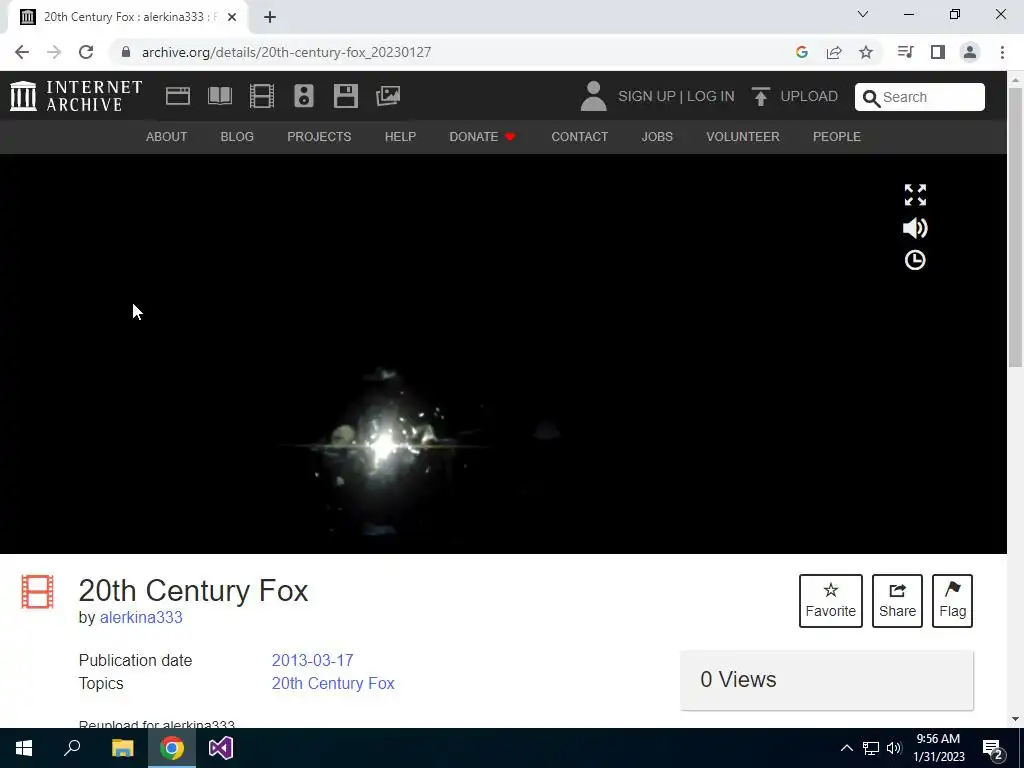Open Windows taskbar search
Image resolution: width=1024 pixels, height=768 pixels.
click(72, 748)
